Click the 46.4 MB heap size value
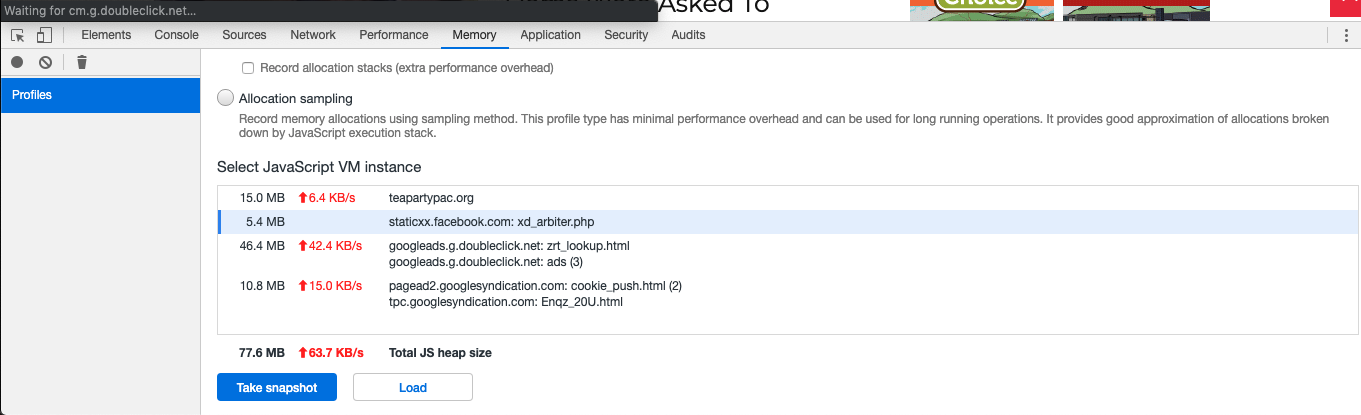This screenshot has height=415, width=1361. 262,246
